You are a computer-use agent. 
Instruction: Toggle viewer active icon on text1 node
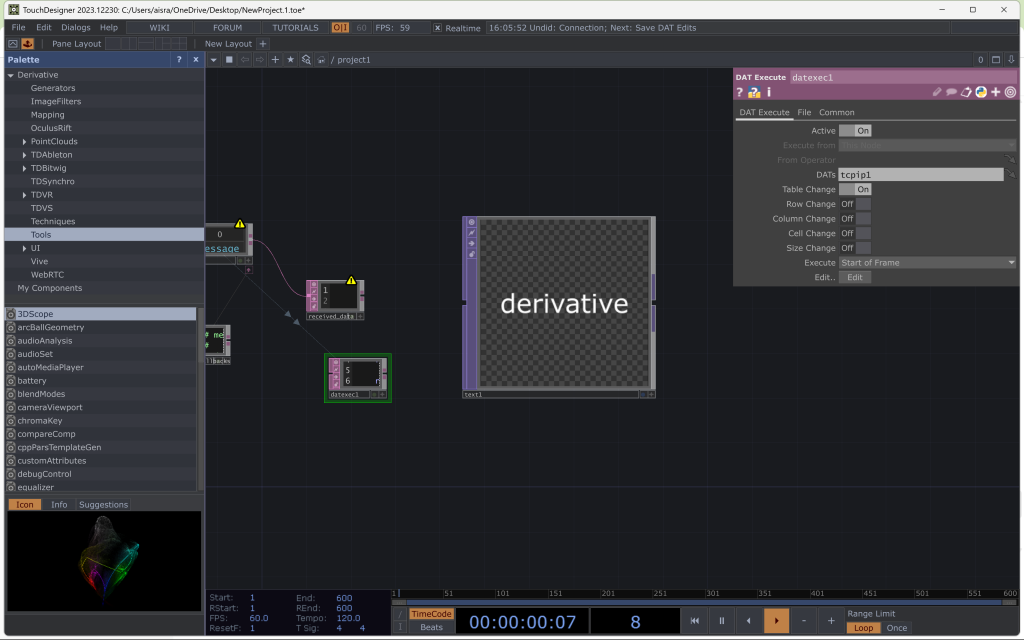tap(652, 394)
